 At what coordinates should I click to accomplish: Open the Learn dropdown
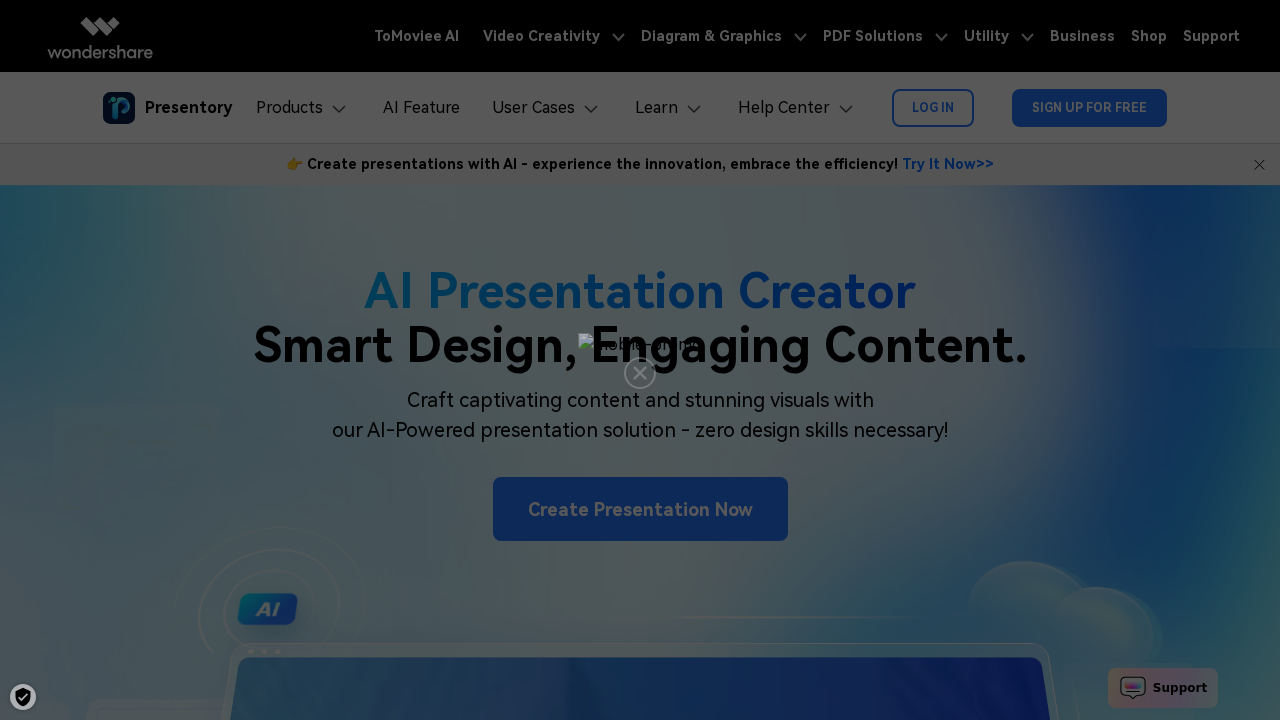pos(667,107)
